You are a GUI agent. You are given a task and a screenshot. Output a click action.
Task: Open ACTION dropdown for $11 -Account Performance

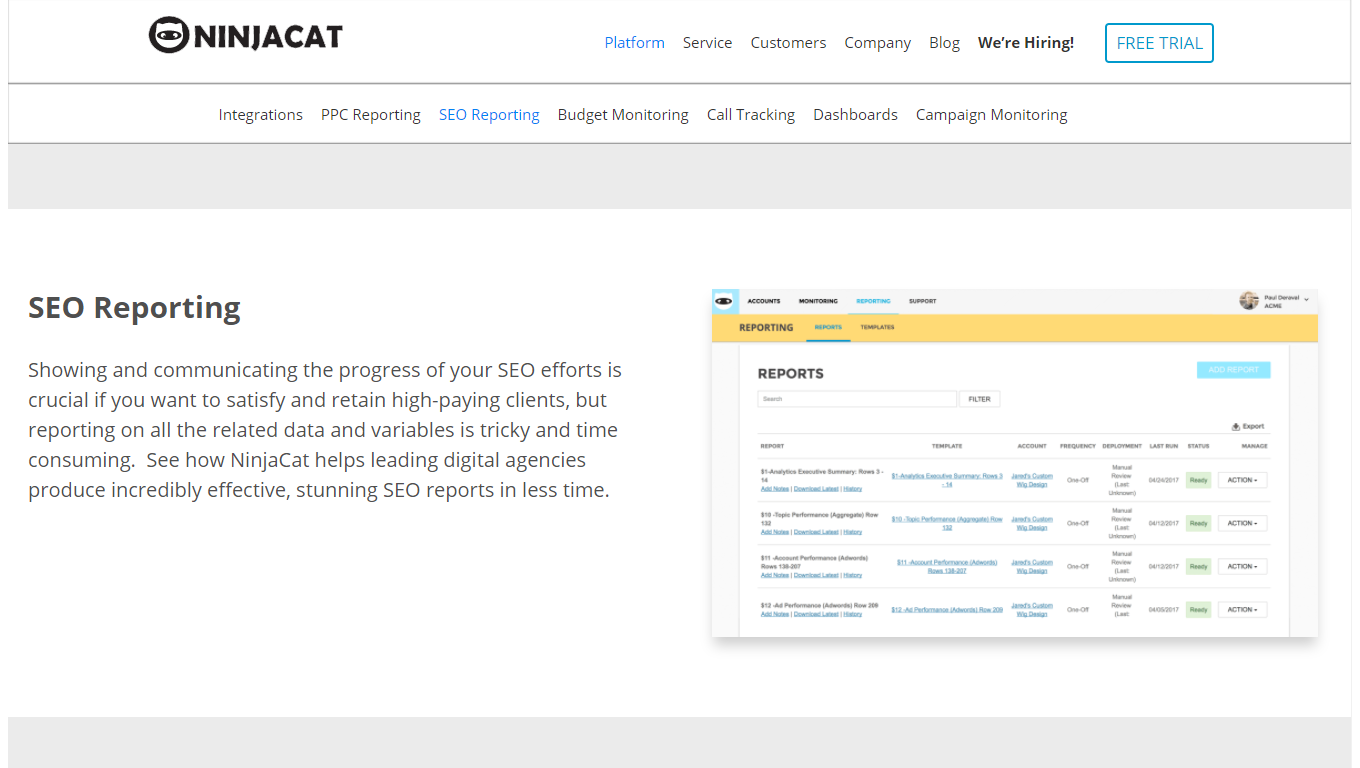(1242, 566)
